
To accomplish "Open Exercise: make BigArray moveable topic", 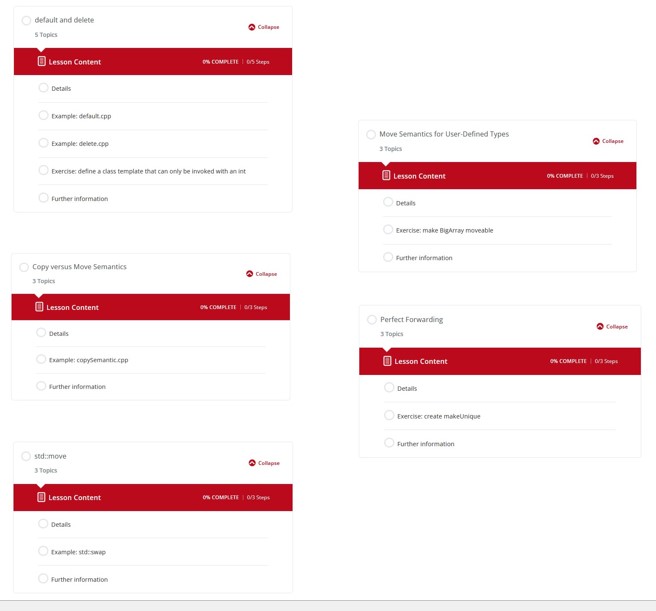I will (444, 230).
